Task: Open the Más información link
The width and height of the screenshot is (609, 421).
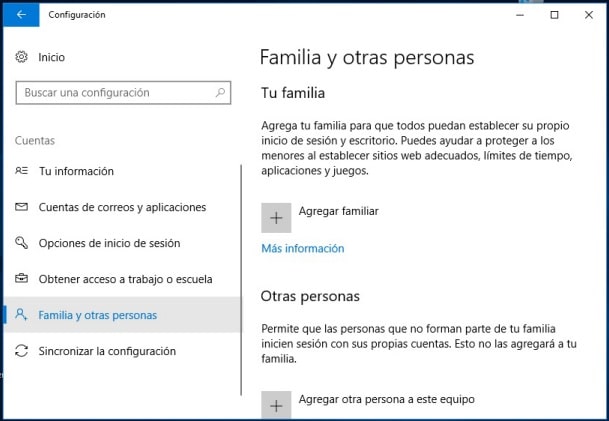Action: 302,249
